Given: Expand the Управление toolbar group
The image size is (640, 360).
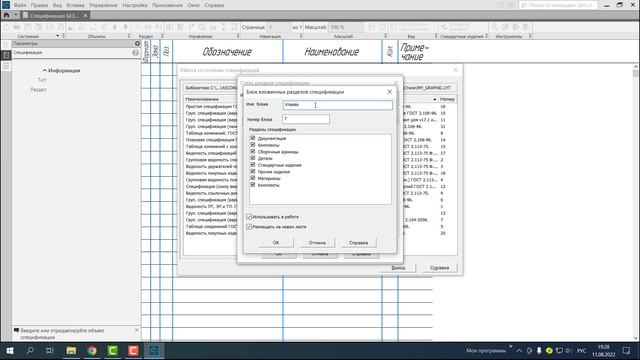Looking at the screenshot, I should [238, 36].
